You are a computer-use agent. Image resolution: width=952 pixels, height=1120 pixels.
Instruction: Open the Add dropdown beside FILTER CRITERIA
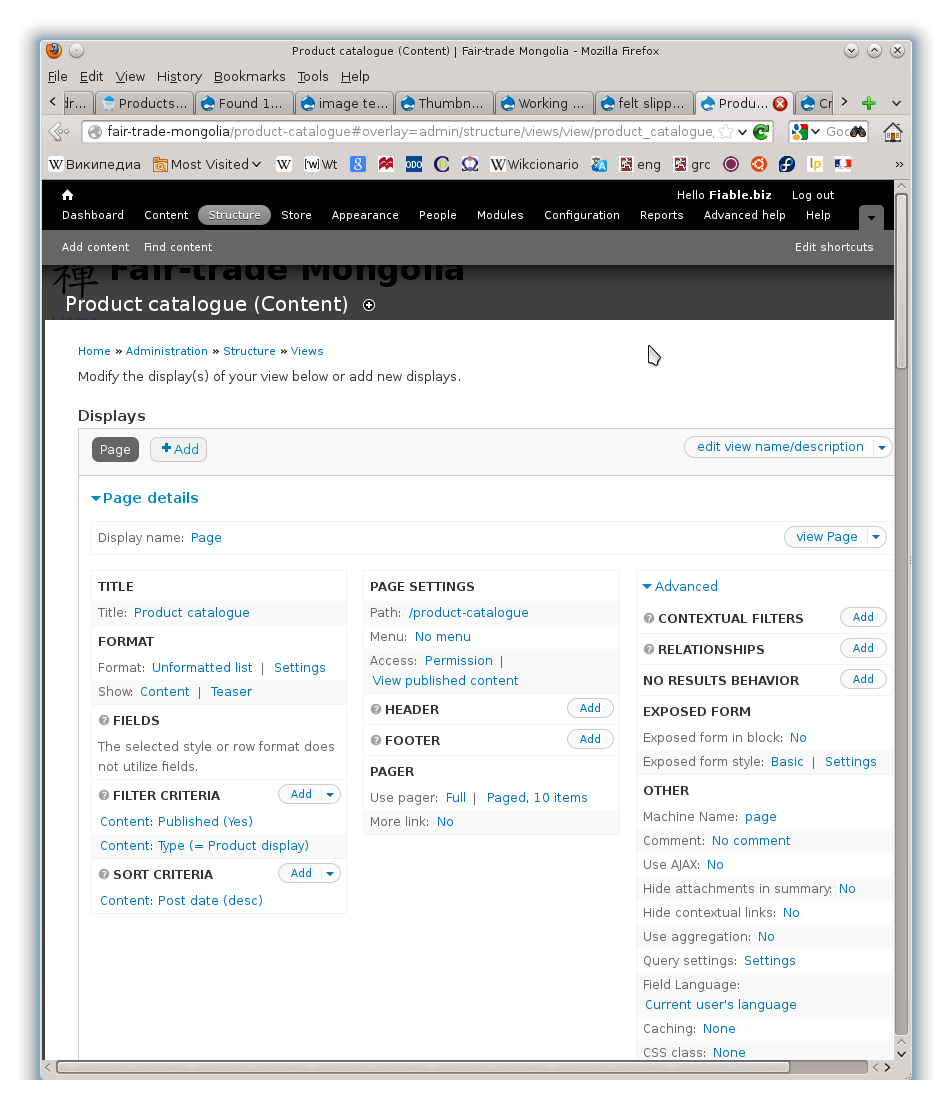(x=330, y=793)
